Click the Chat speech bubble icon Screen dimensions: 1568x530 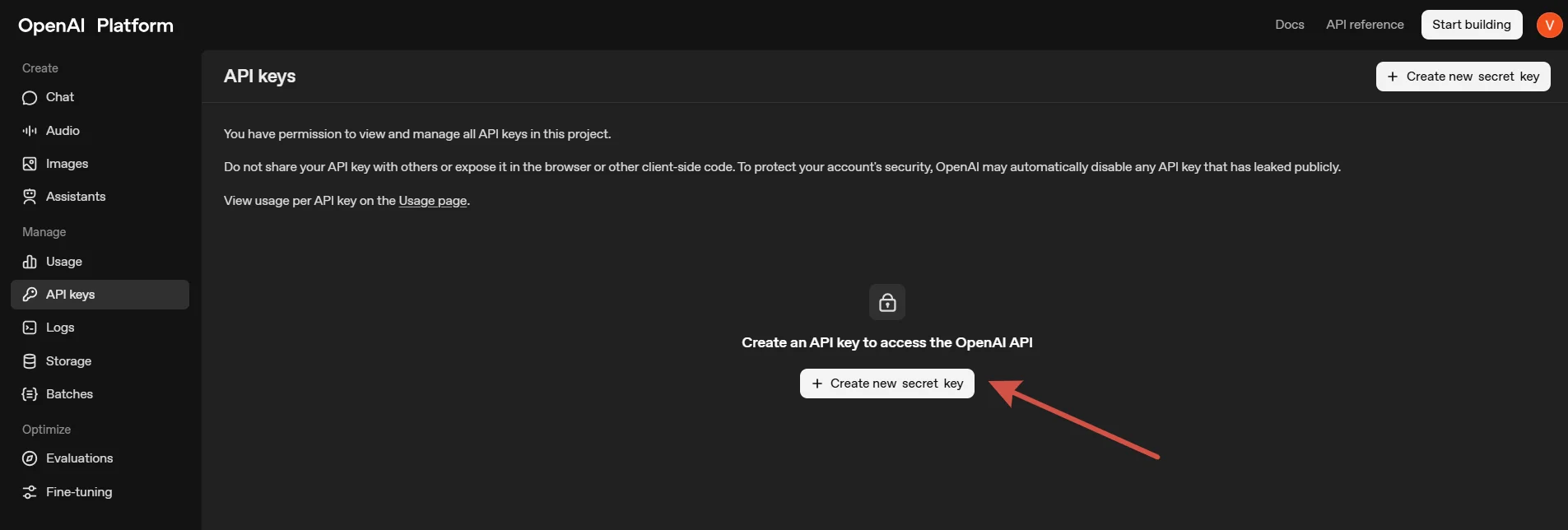pos(30,98)
